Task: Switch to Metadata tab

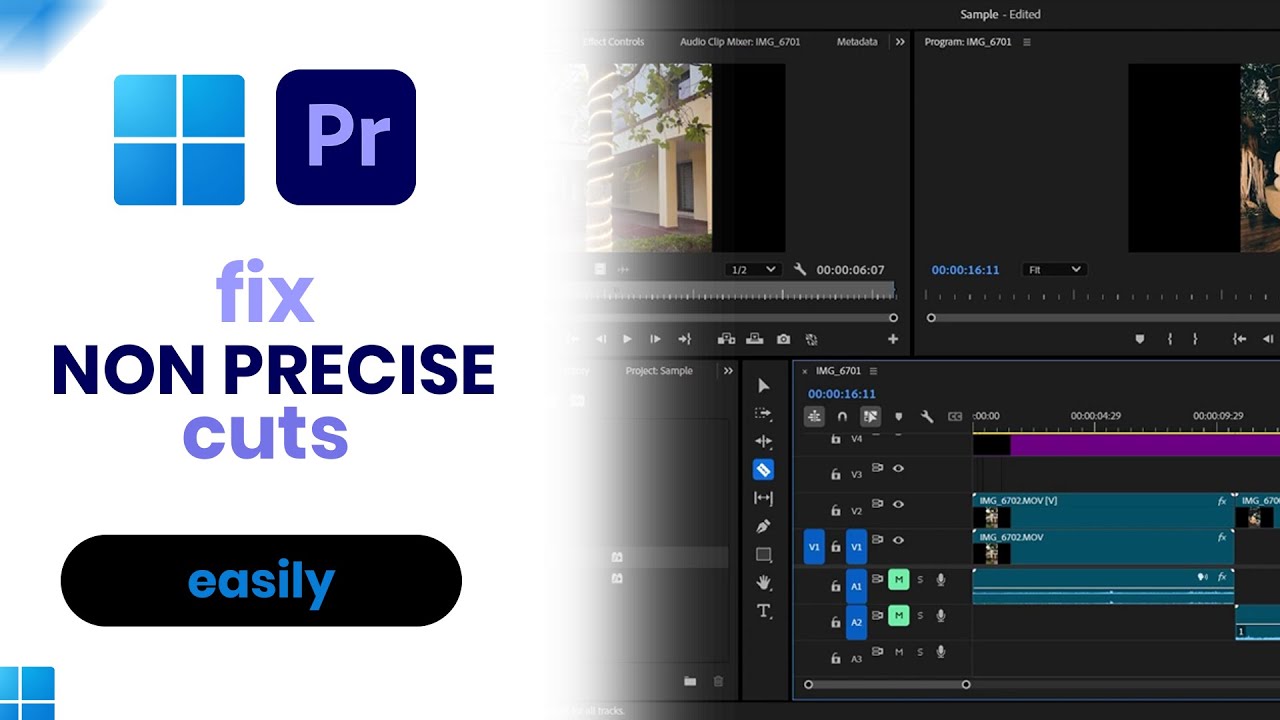Action: click(x=857, y=42)
